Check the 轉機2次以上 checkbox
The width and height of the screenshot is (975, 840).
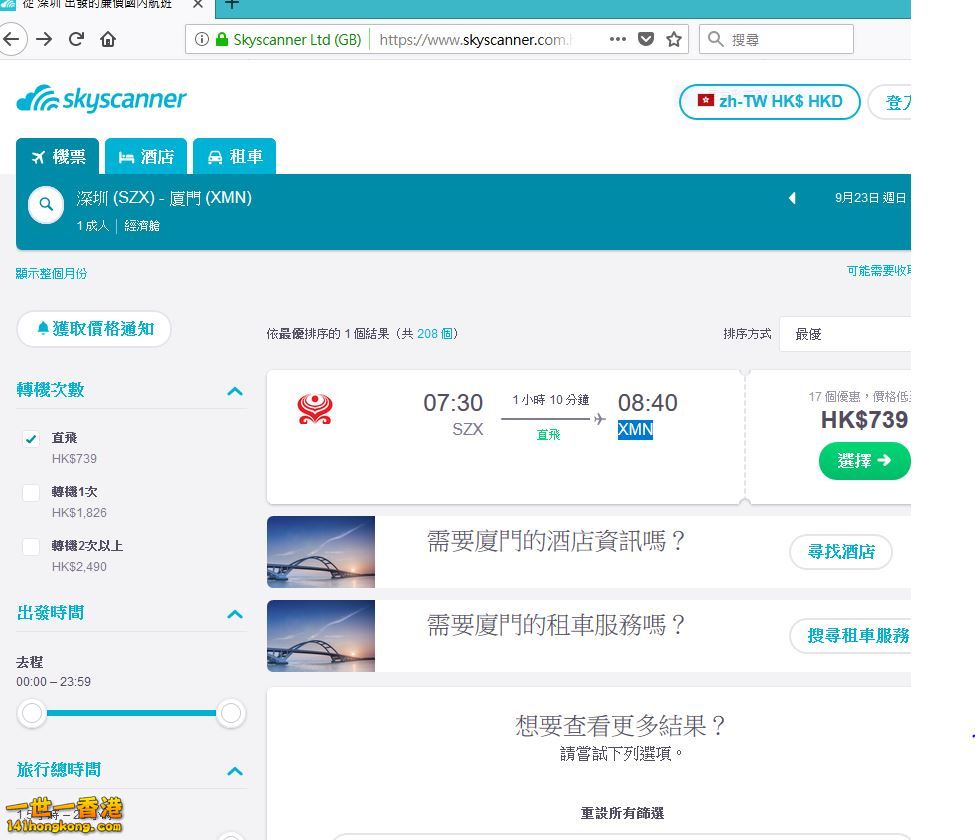pyautogui.click(x=30, y=547)
